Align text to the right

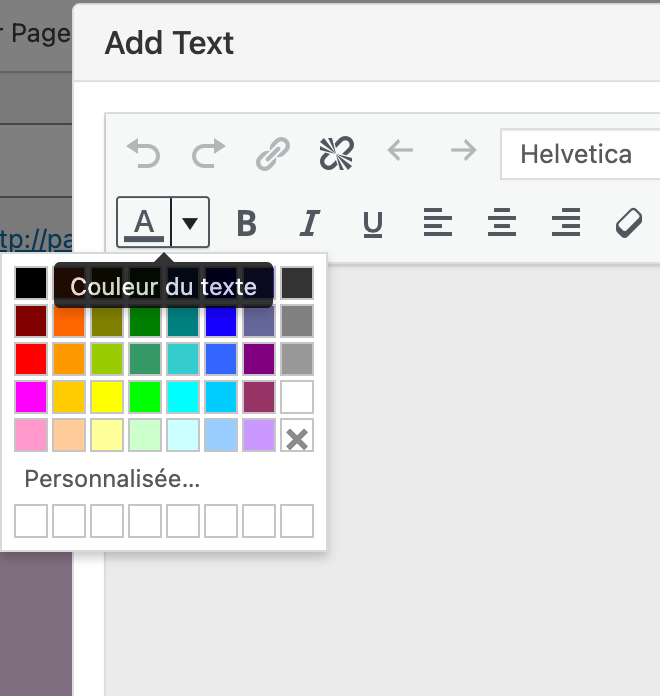coord(566,222)
